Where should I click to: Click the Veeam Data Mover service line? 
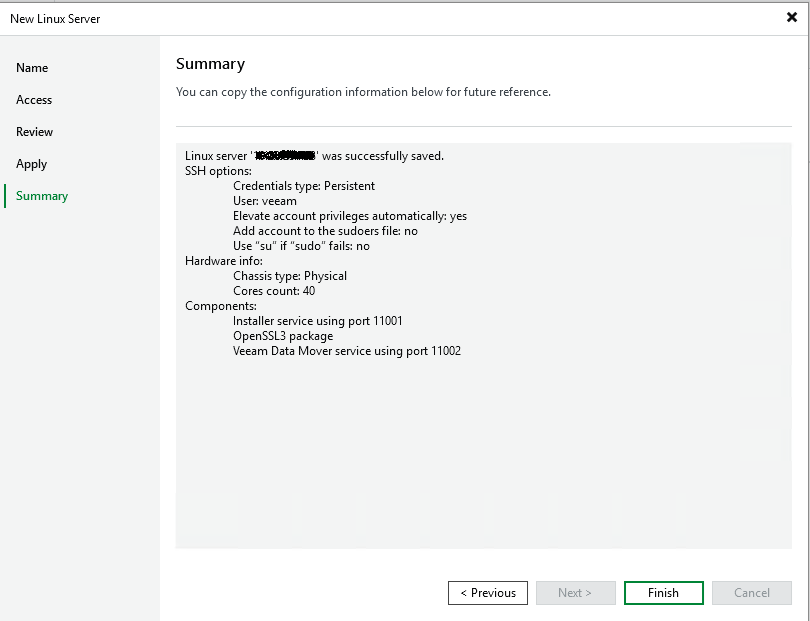[346, 351]
